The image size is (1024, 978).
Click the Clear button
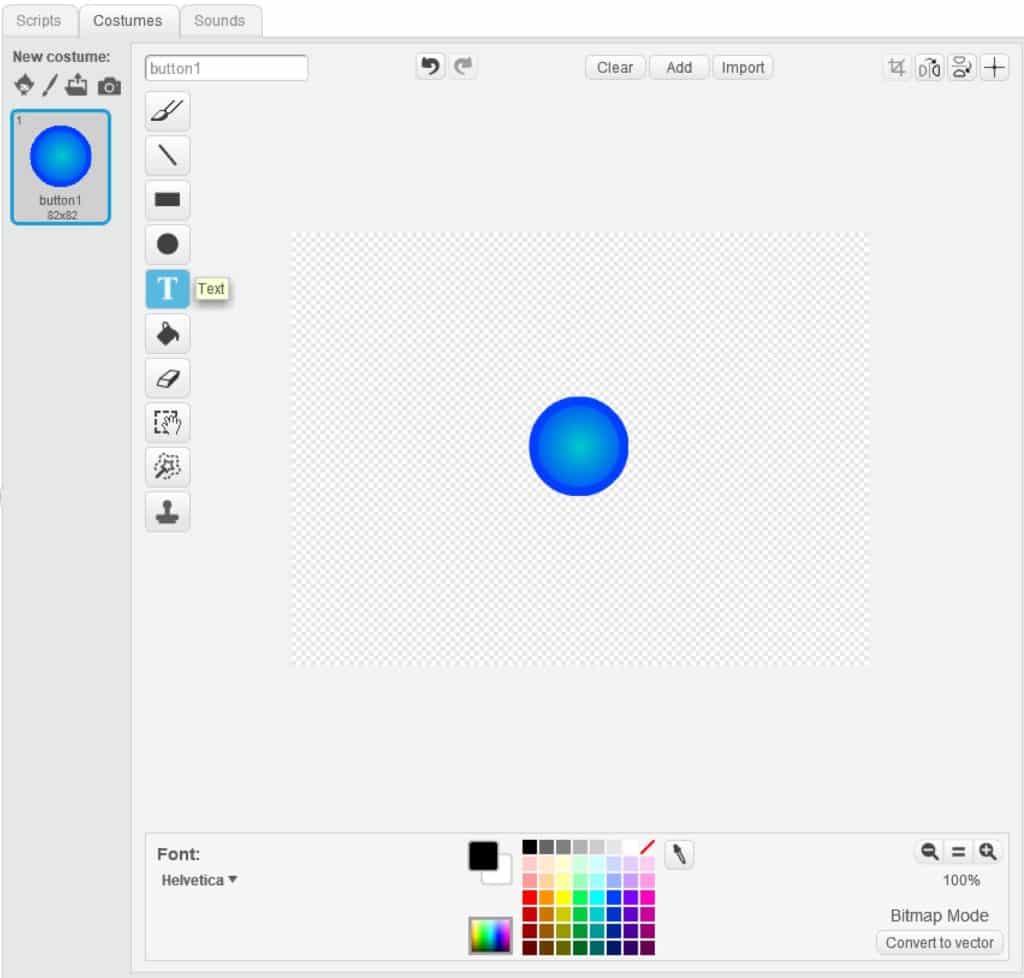(615, 67)
